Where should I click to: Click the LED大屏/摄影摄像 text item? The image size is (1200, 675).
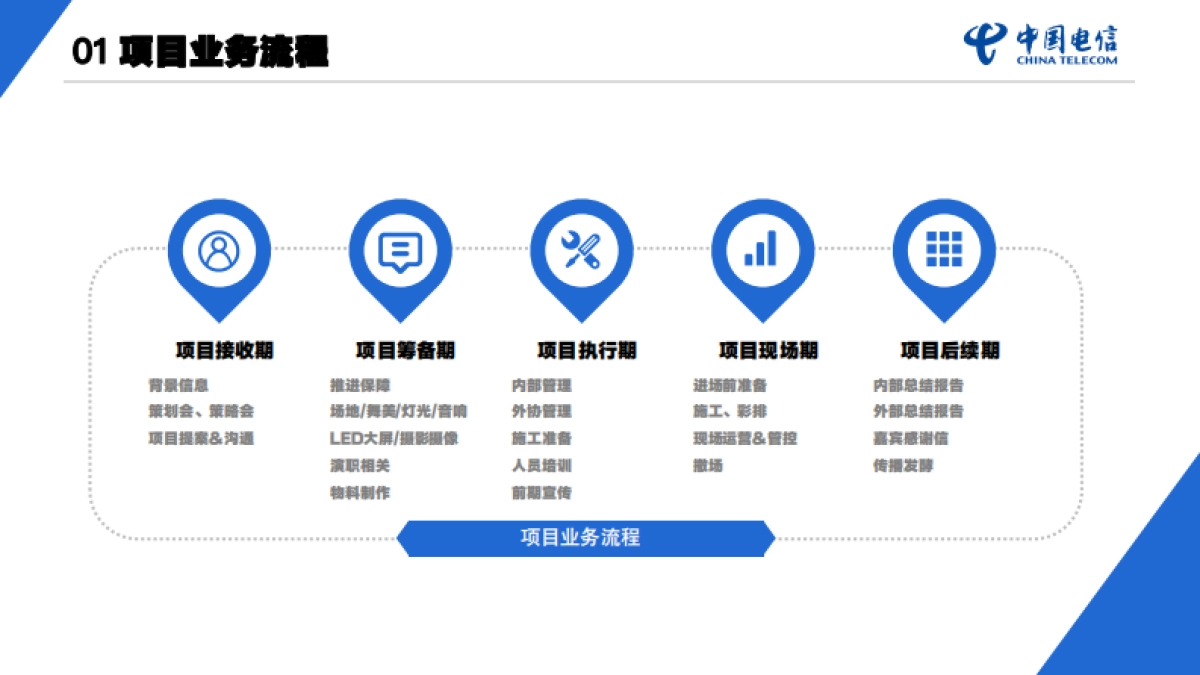[x=394, y=438]
